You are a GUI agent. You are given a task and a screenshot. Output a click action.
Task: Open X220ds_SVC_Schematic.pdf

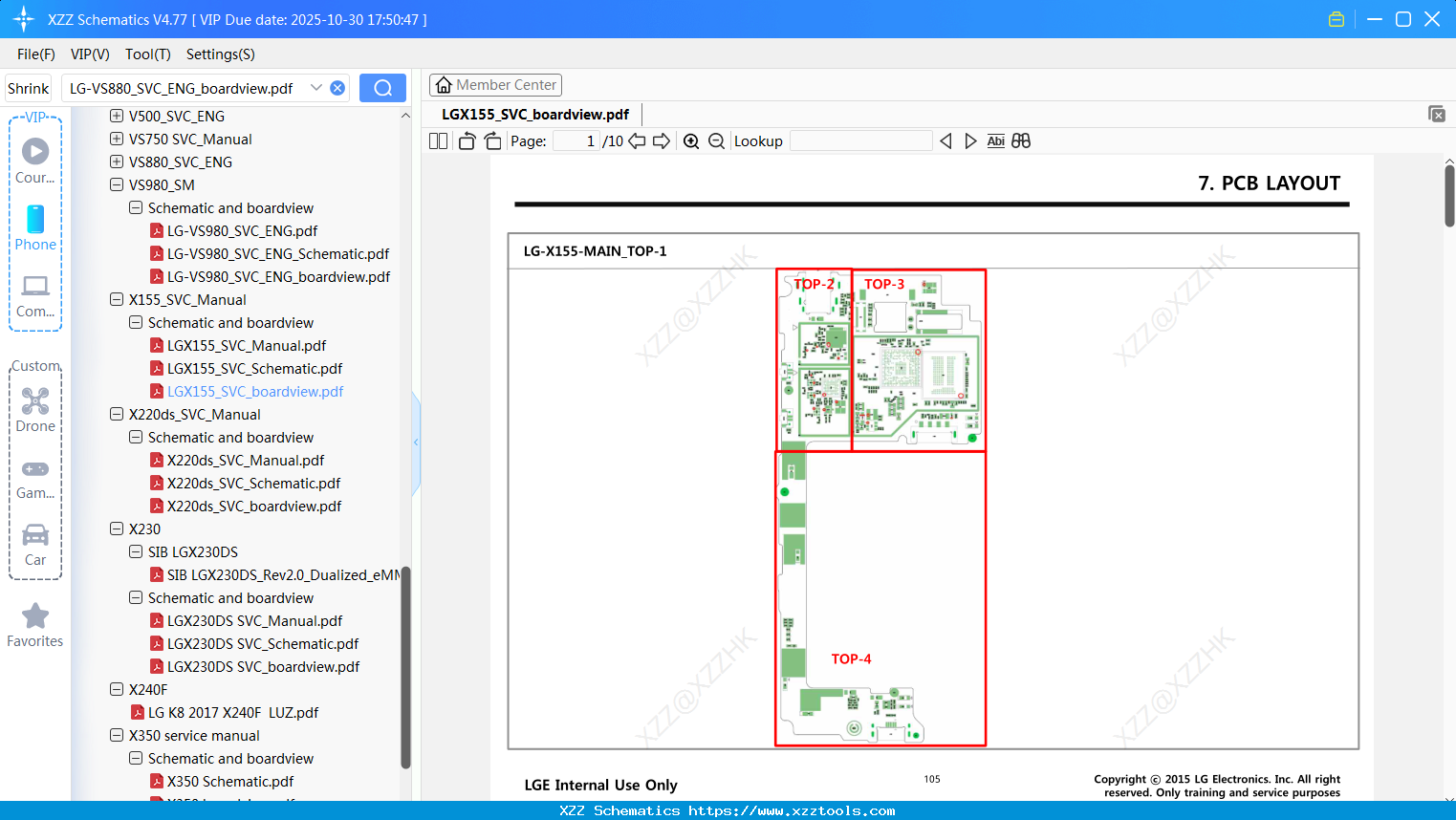253,483
